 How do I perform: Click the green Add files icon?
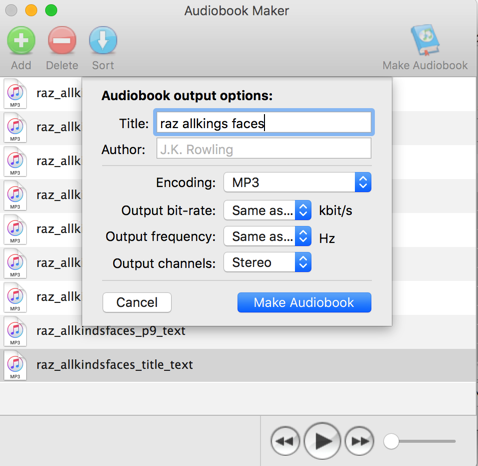tap(21, 40)
